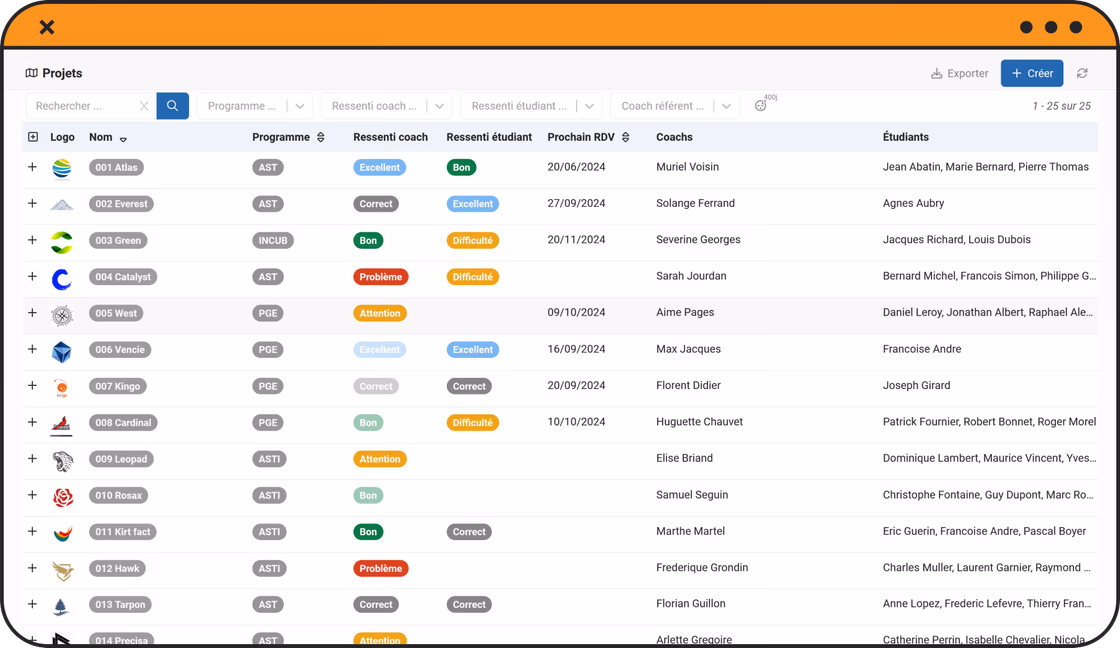The width and height of the screenshot is (1120, 648).
Task: Expand the 006 Vencie row
Action: click(32, 349)
